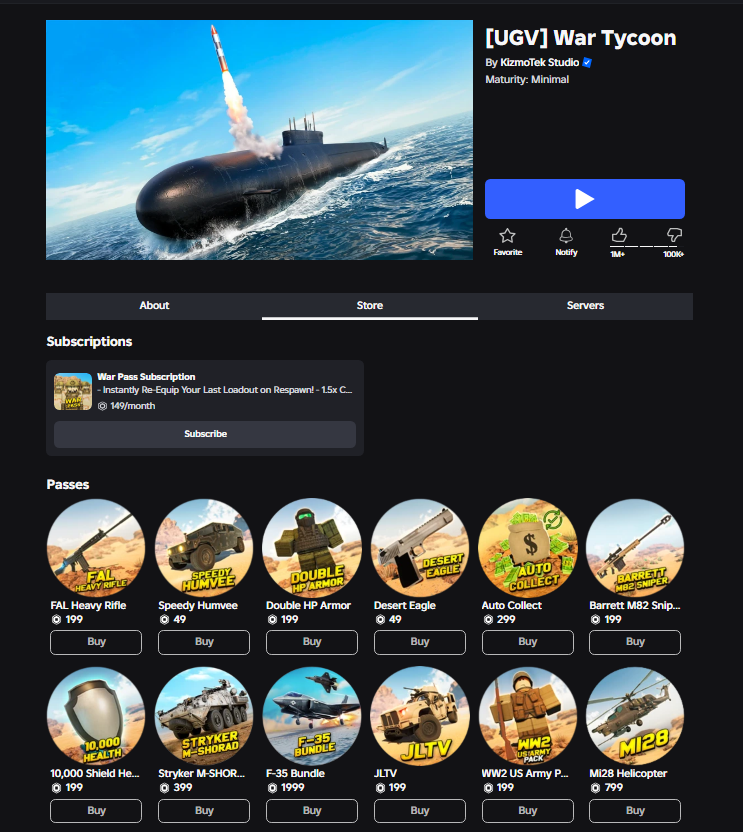Click the Speedy Humvee pass icon
Image resolution: width=743 pixels, height=832 pixels.
(x=204, y=548)
